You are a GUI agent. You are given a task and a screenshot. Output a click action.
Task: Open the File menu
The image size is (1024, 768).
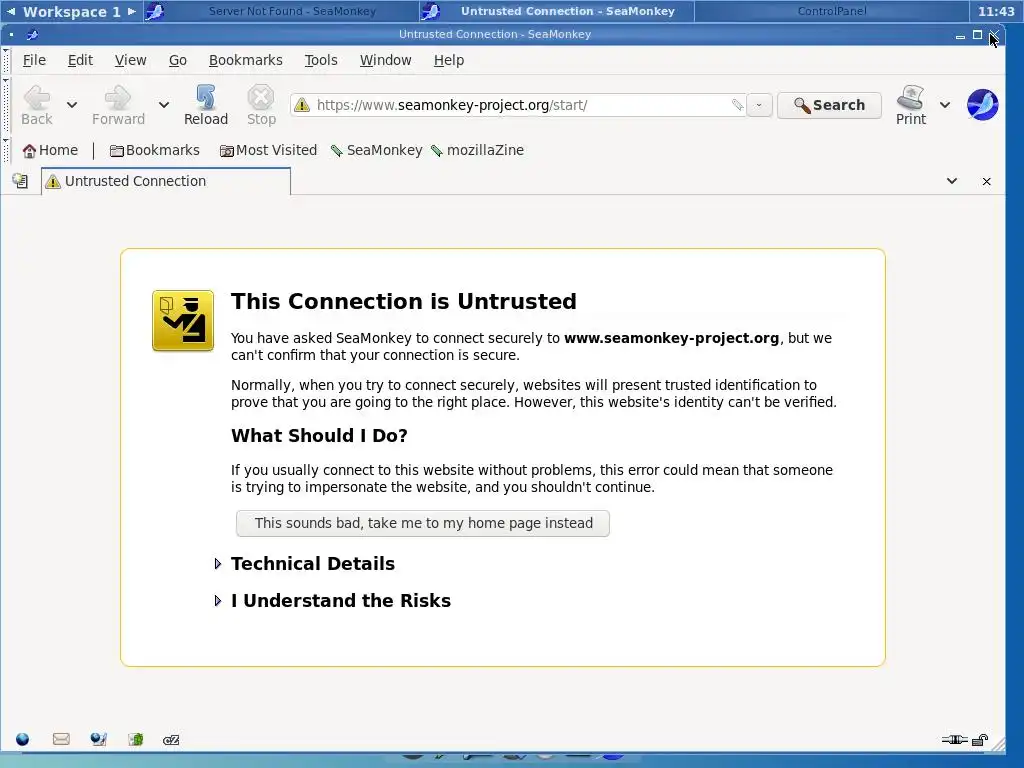[34, 60]
